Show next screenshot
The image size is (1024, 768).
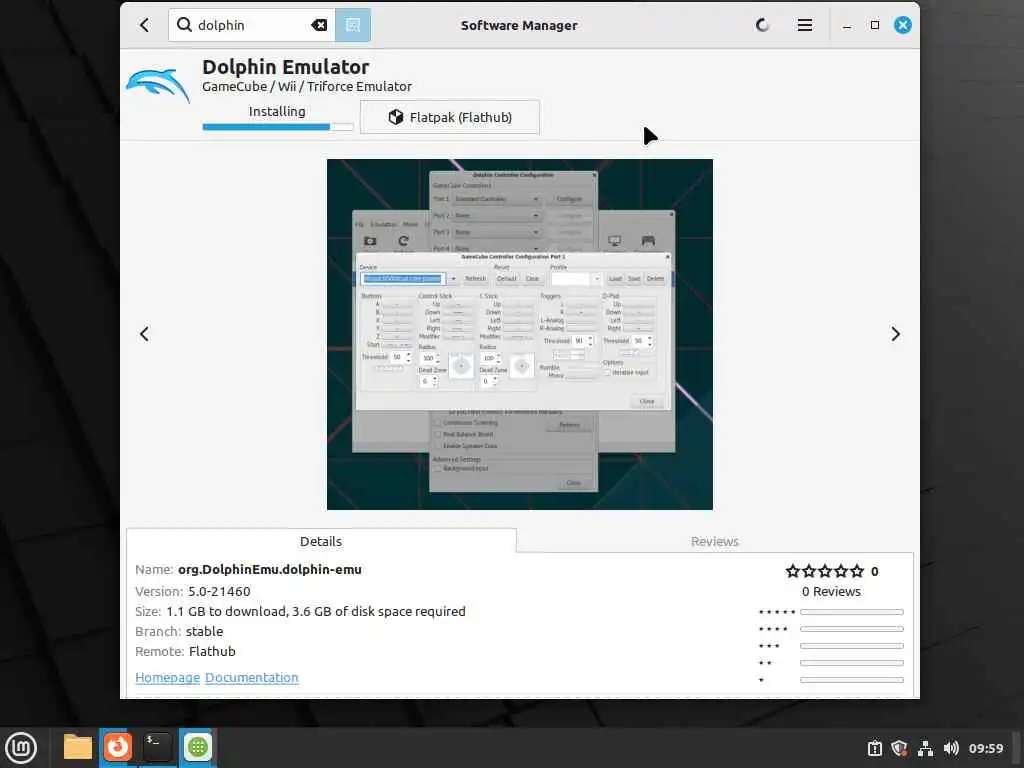pos(895,334)
